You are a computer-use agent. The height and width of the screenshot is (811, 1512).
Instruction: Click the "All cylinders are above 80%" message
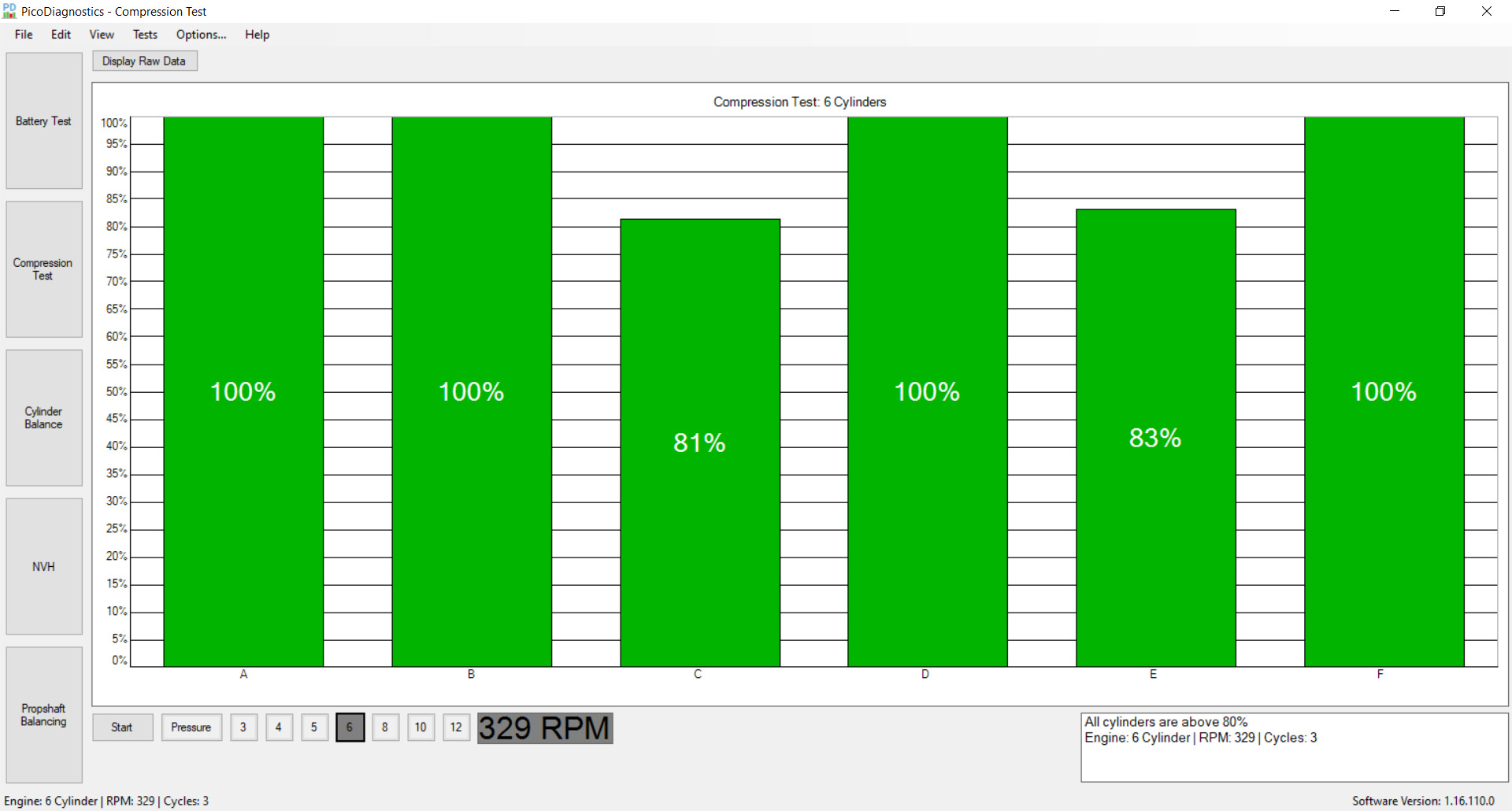(1166, 722)
